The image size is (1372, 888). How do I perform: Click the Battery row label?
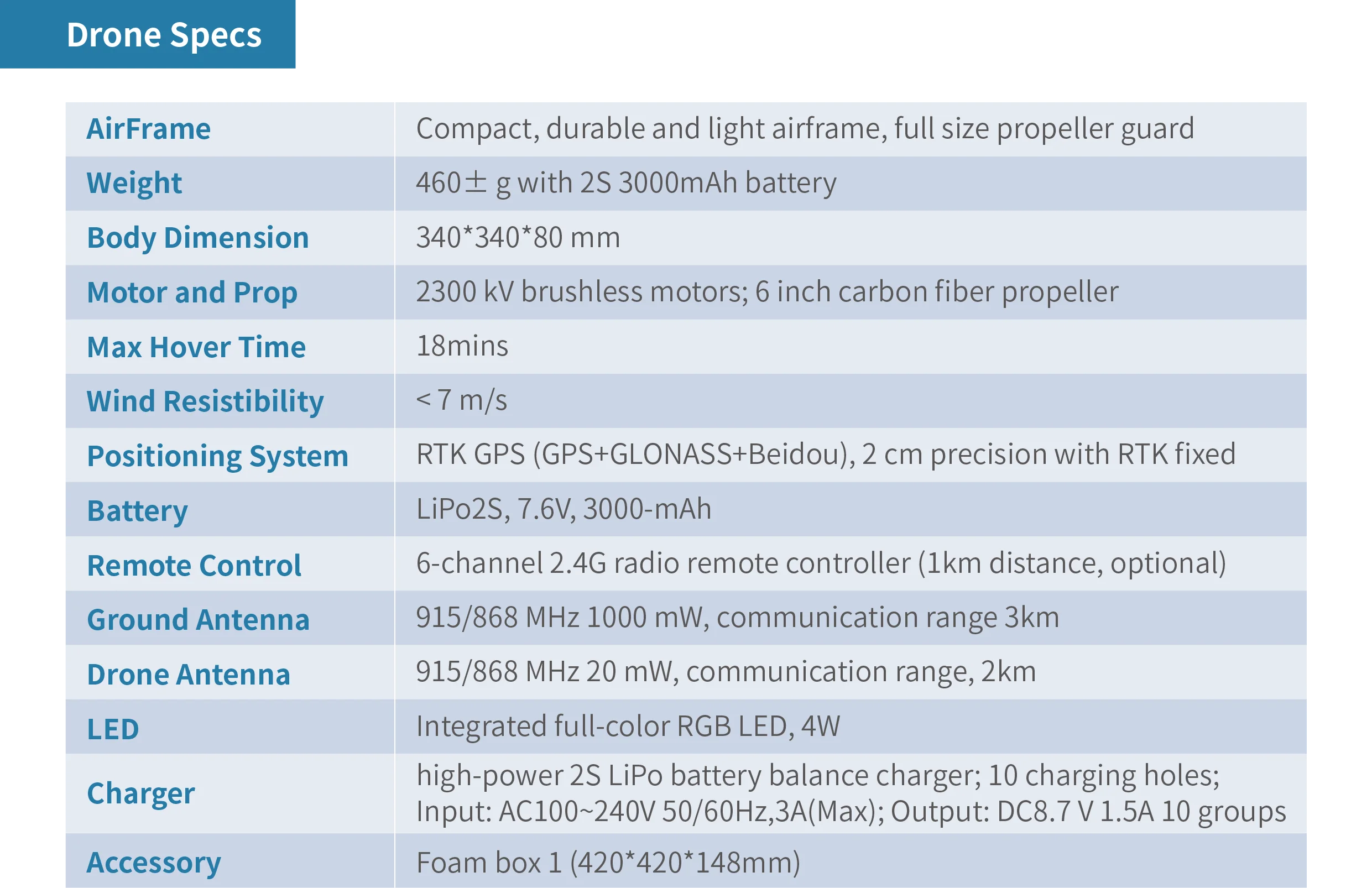coord(137,511)
